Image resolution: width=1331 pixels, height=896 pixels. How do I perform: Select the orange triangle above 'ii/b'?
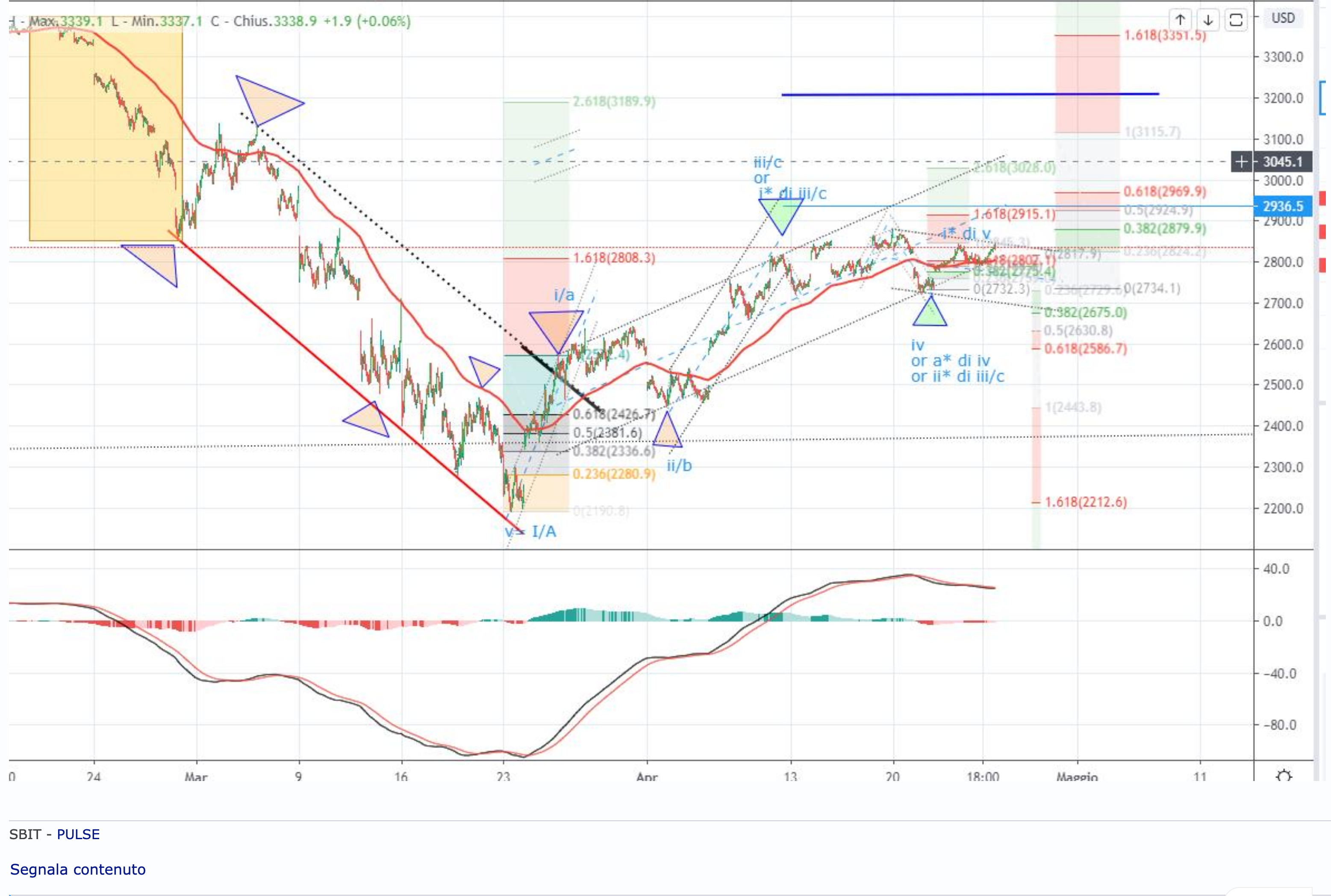tap(667, 431)
